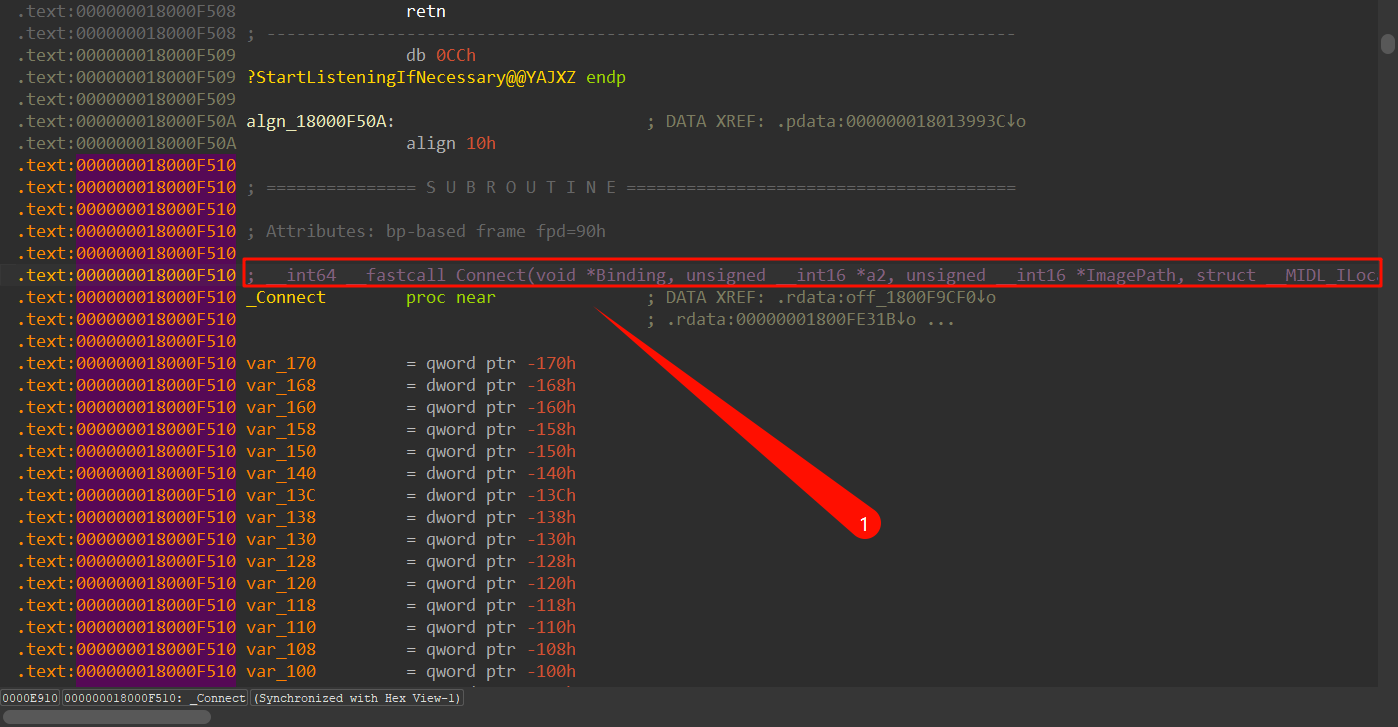
Task: Select the StartListeningIfNecessary endp line
Action: [x=435, y=78]
